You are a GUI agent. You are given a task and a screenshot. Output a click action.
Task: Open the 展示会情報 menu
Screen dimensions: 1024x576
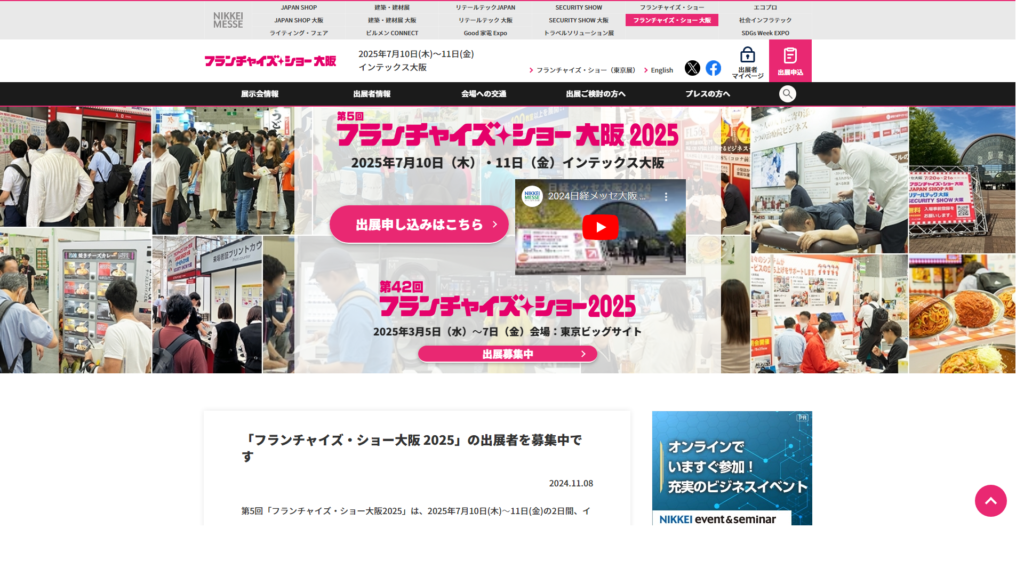click(x=260, y=94)
